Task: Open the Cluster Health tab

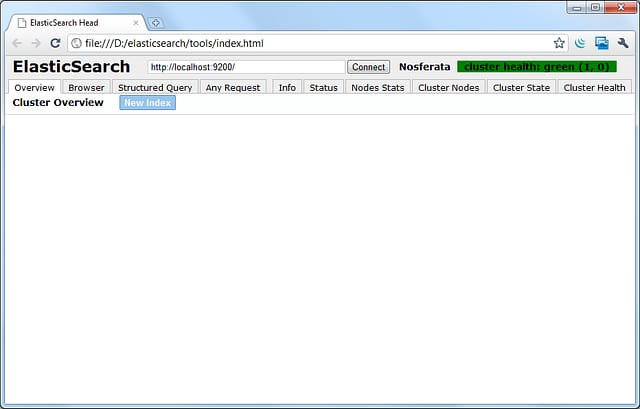Action: pyautogui.click(x=594, y=87)
